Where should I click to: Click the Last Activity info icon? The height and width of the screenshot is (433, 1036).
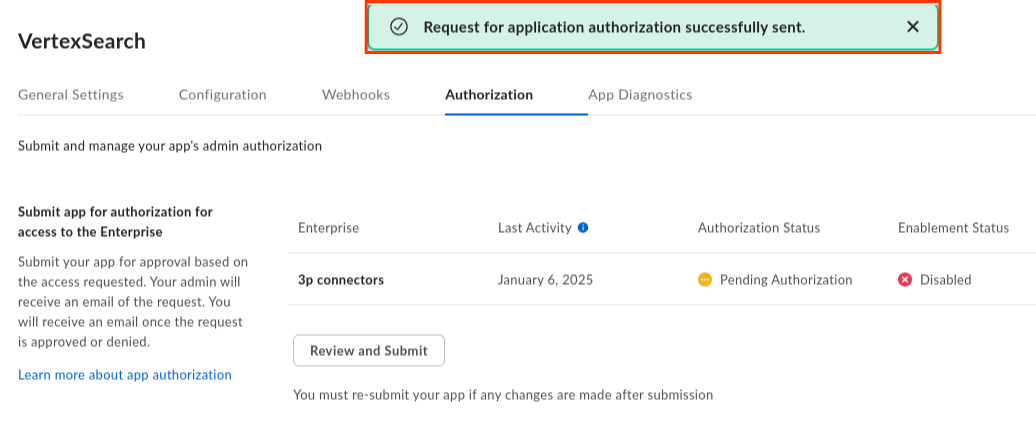click(583, 228)
